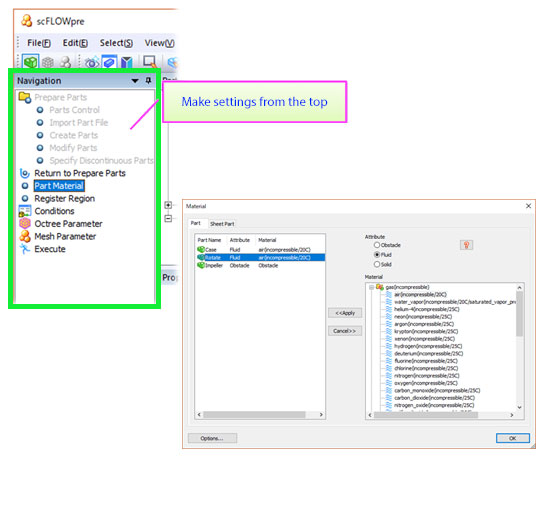540x514 pixels.
Task: Switch to the Part tab
Action: tap(196, 223)
